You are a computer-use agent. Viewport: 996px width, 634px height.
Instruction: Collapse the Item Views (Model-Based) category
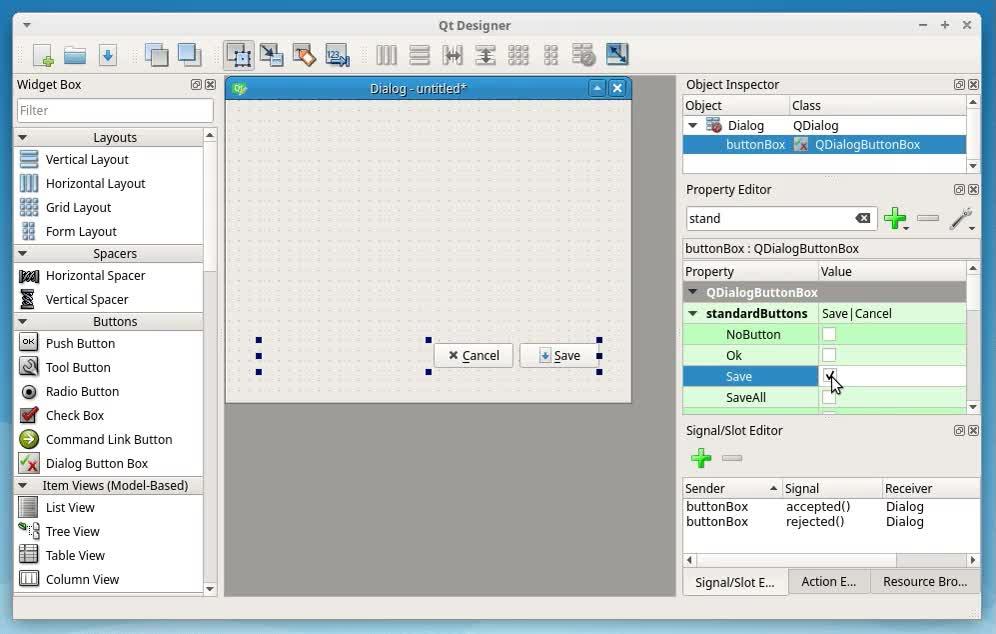[x=23, y=485]
